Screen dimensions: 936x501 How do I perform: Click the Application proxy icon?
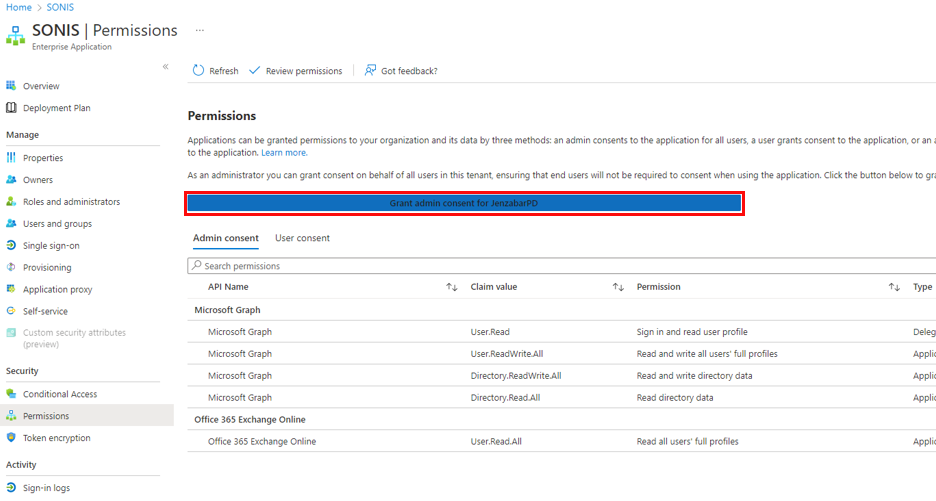pos(11,289)
